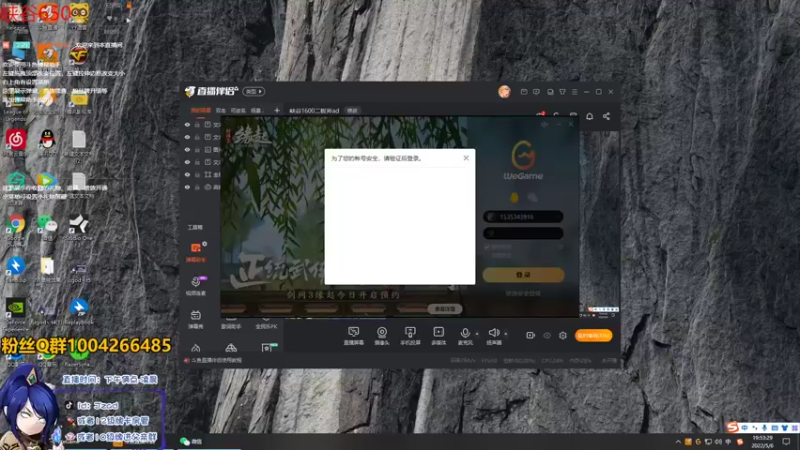Click the edit button next to stream title

click(x=352, y=111)
